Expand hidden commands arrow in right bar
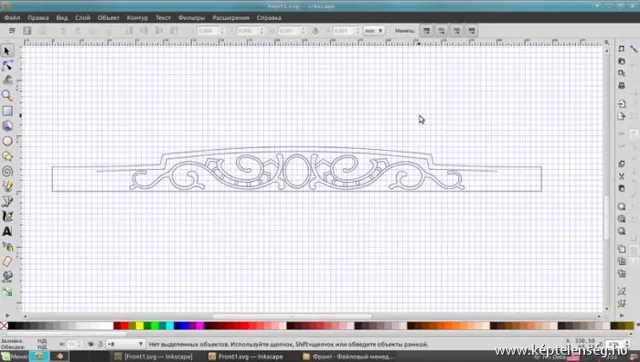Screen dimensions: 640x362 point(621,315)
